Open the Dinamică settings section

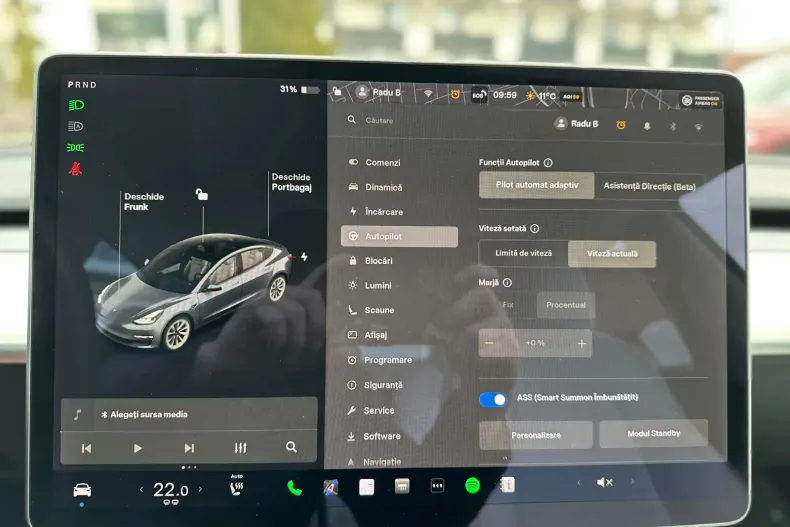(x=375, y=187)
